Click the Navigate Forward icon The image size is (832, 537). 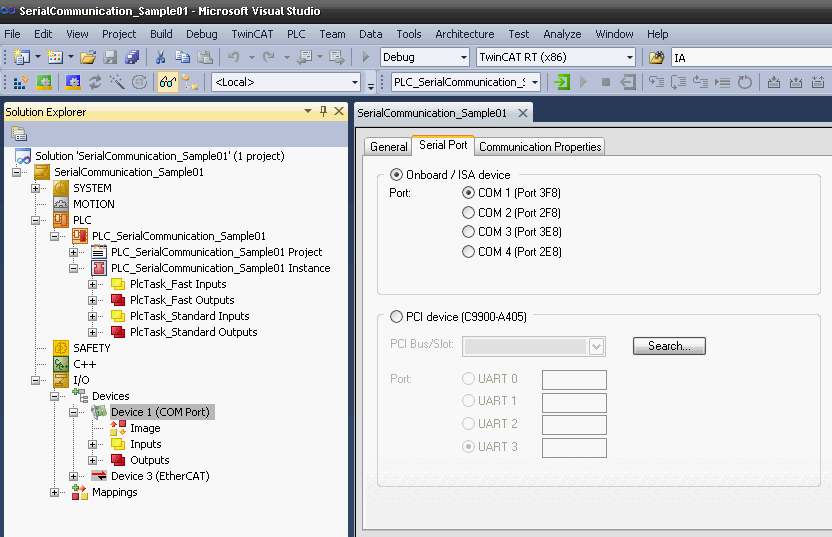click(x=336, y=57)
